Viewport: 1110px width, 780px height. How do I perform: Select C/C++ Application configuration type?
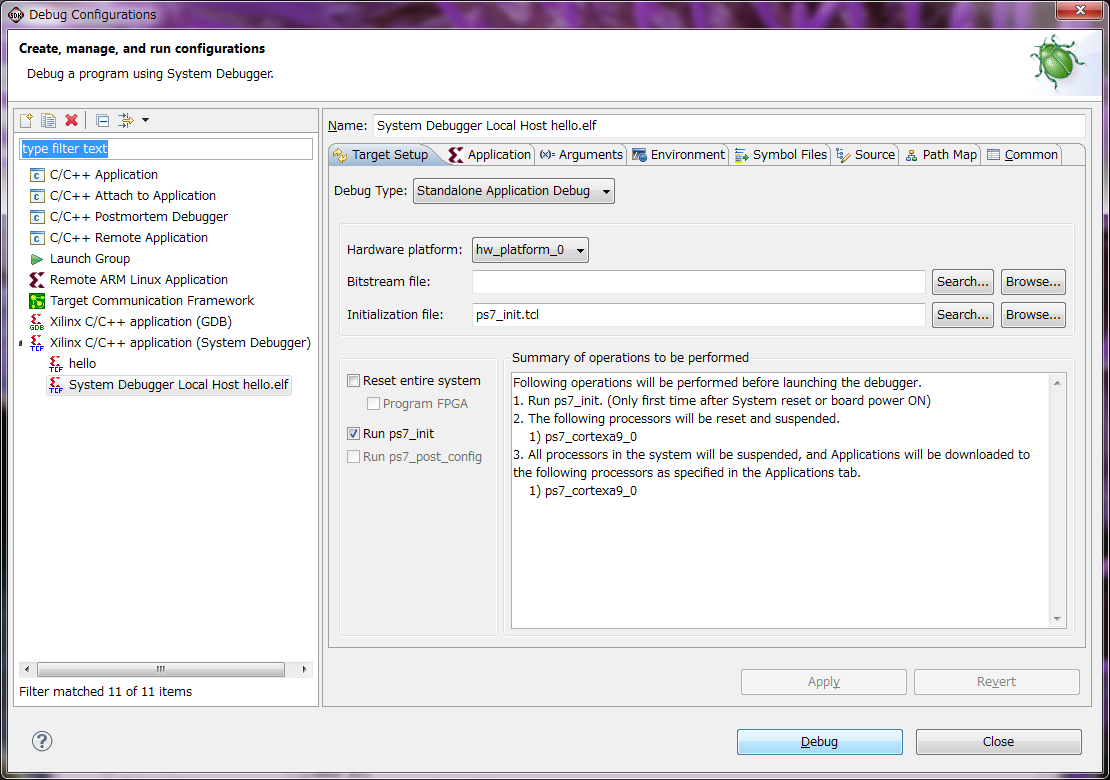click(103, 175)
